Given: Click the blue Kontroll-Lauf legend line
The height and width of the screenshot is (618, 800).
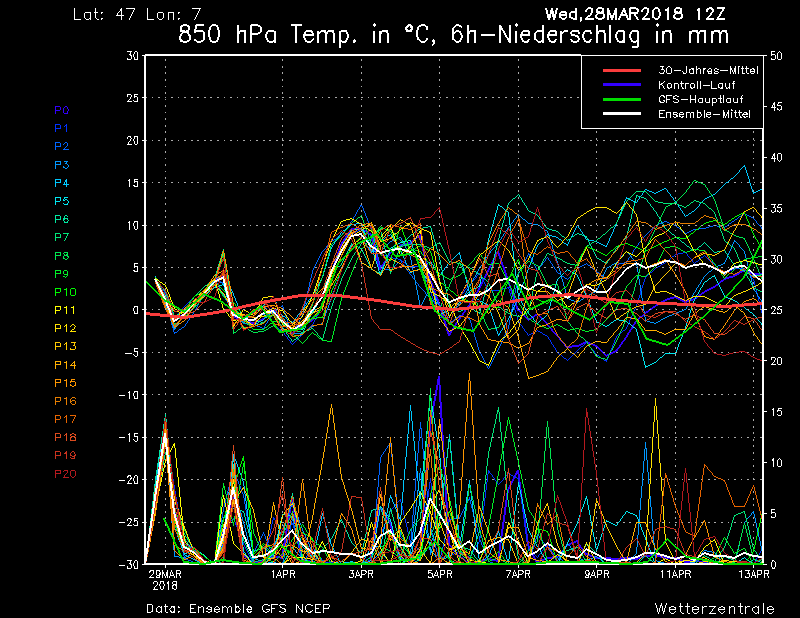Looking at the screenshot, I should tap(620, 86).
